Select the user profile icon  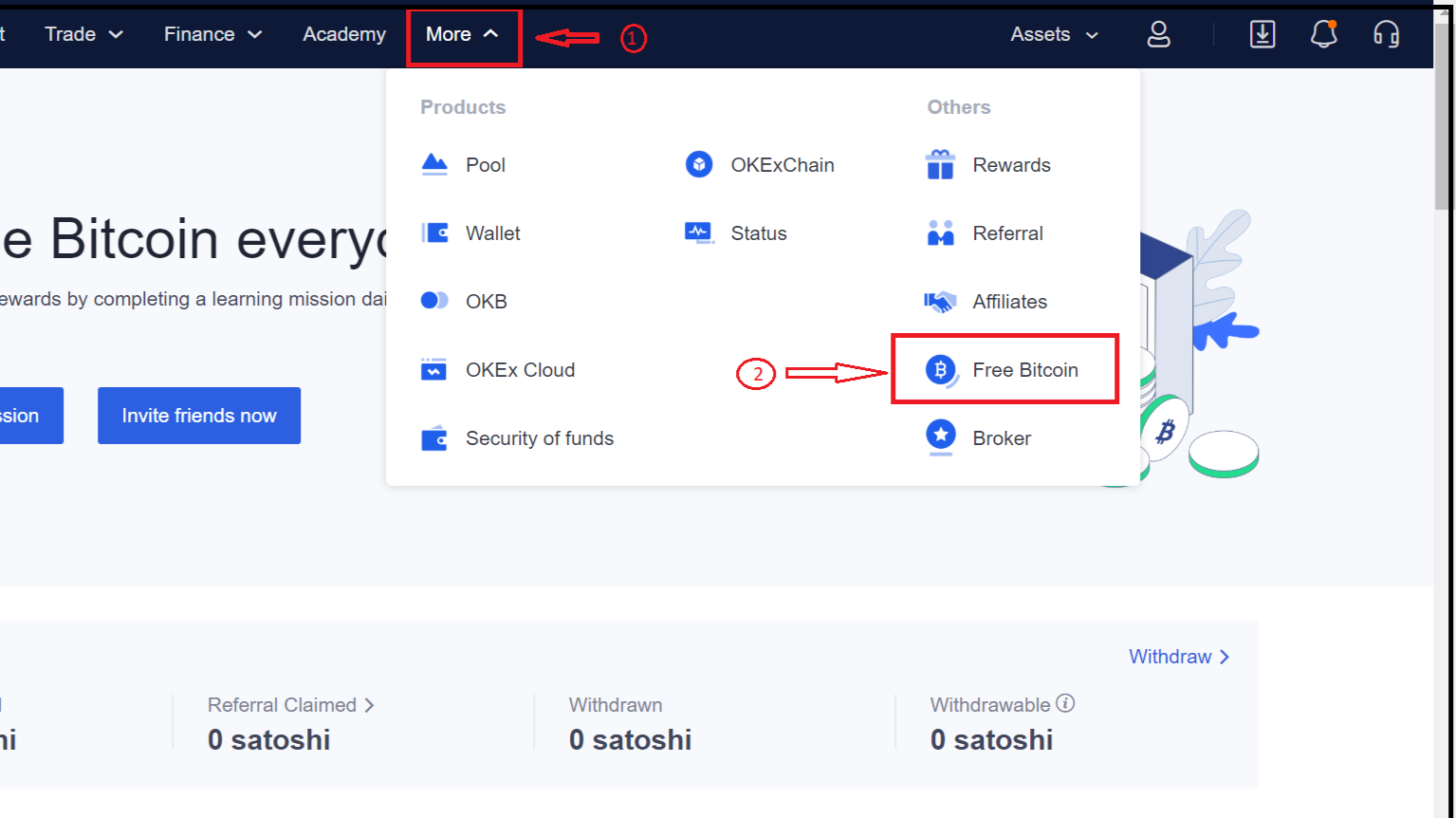(x=1158, y=33)
